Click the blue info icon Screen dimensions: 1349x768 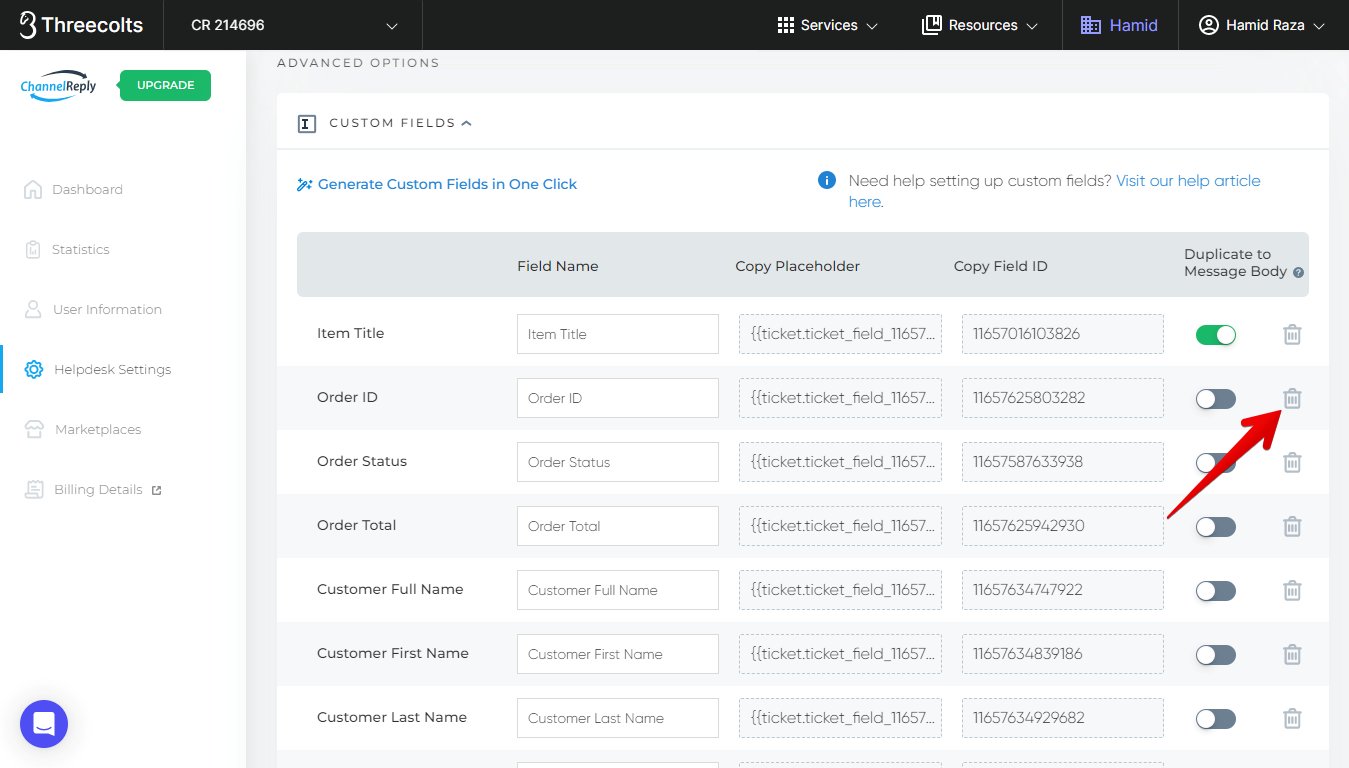coord(827,180)
